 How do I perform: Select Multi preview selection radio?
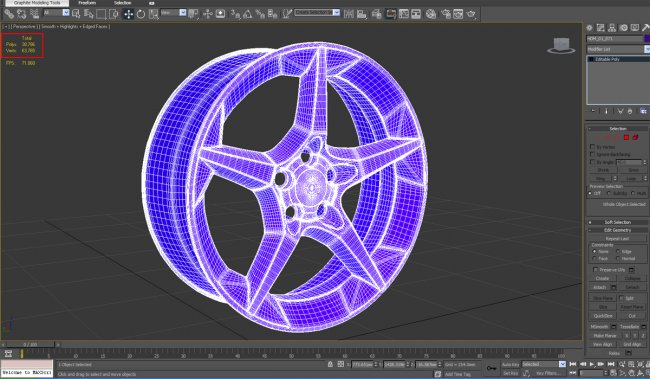coord(633,194)
